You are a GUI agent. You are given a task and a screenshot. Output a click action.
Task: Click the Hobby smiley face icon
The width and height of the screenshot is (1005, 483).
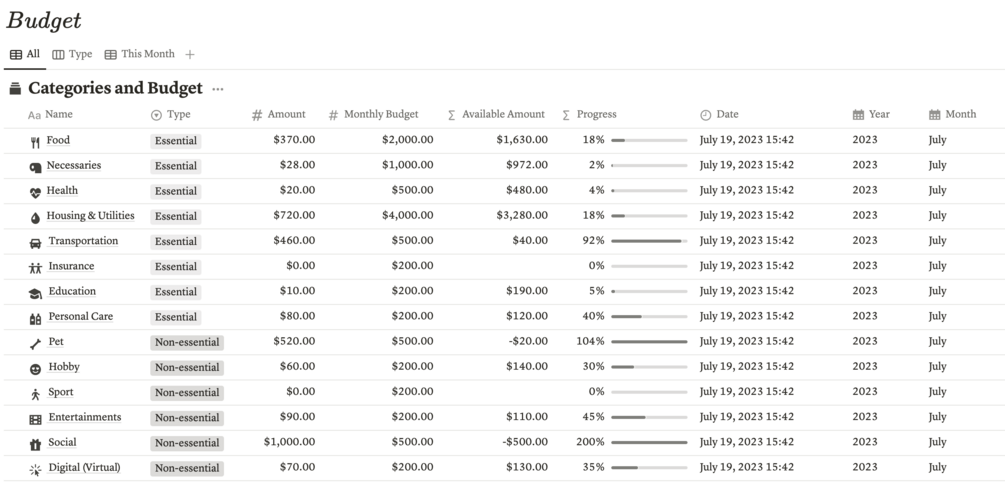(35, 368)
